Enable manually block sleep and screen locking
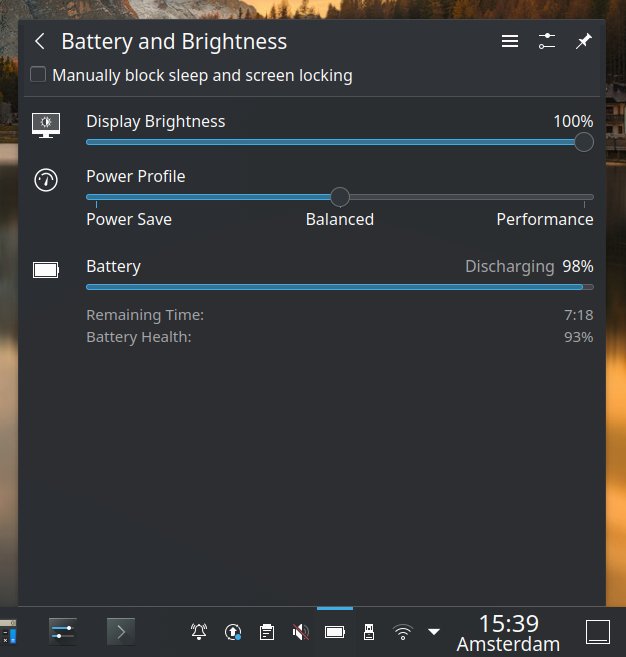This screenshot has width=626, height=657. [x=38, y=75]
